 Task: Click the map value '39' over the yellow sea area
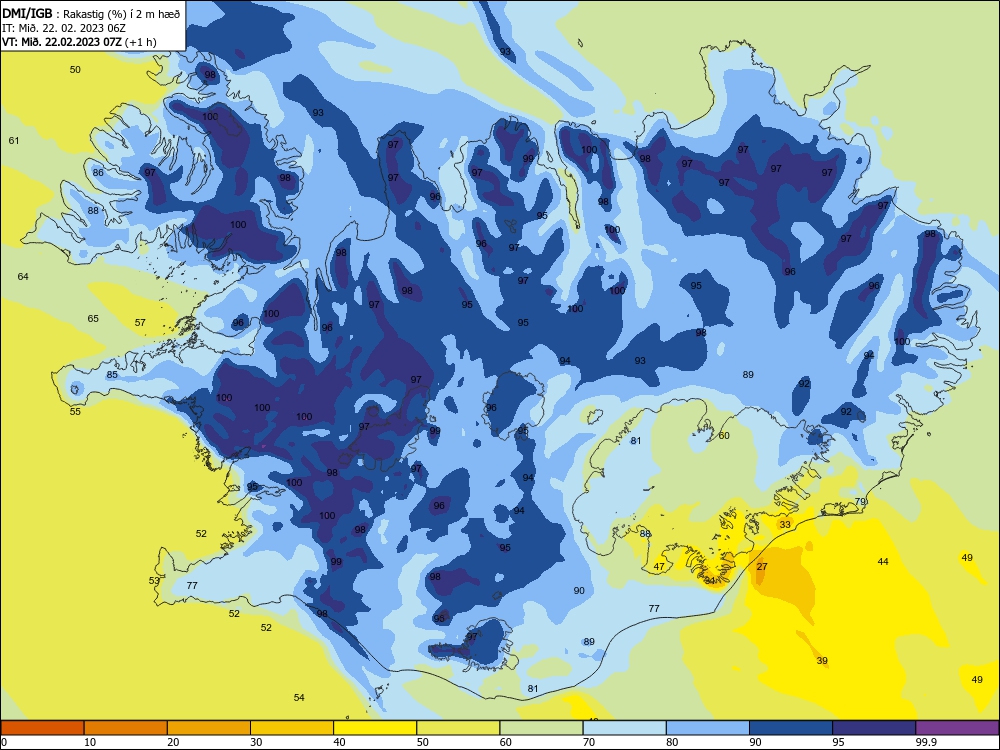click(822, 661)
